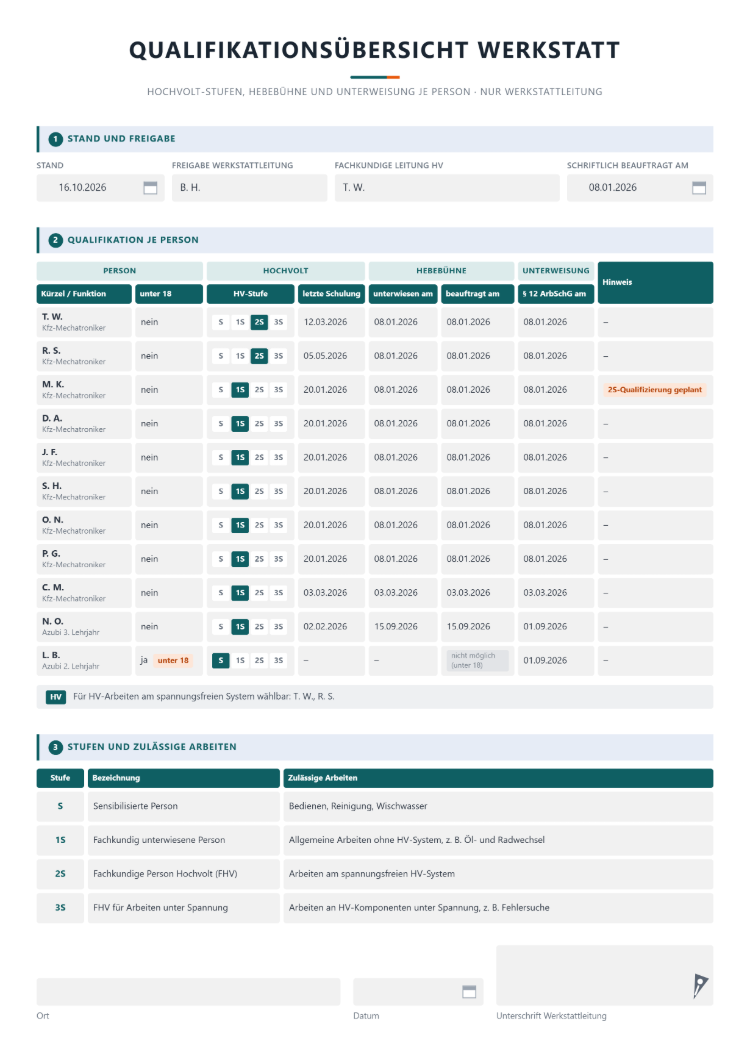750x1060 pixels.
Task: Select HV-Stufe 2S for M. K.
Action: pyautogui.click(x=259, y=390)
